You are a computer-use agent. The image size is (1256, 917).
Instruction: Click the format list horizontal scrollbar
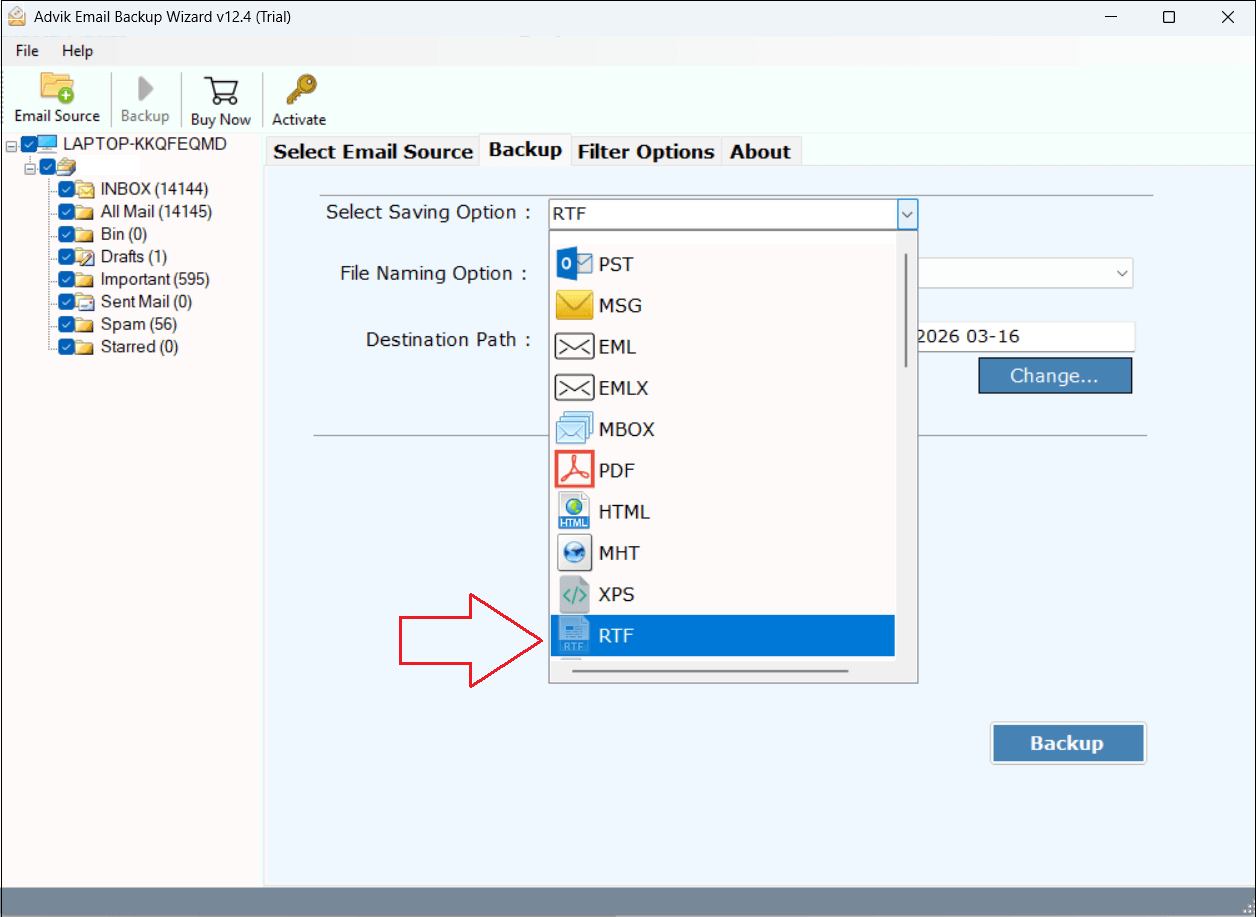(710, 671)
